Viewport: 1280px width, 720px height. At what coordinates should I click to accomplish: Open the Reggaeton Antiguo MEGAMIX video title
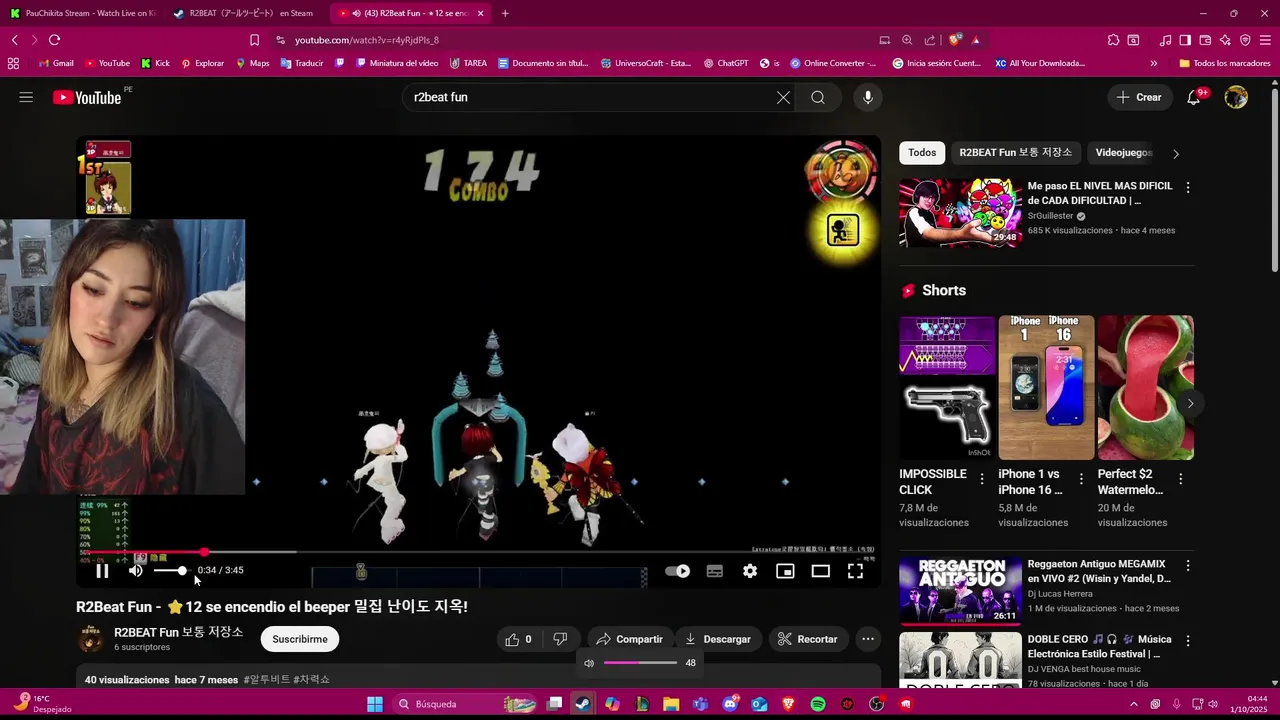pyautogui.click(x=1099, y=571)
